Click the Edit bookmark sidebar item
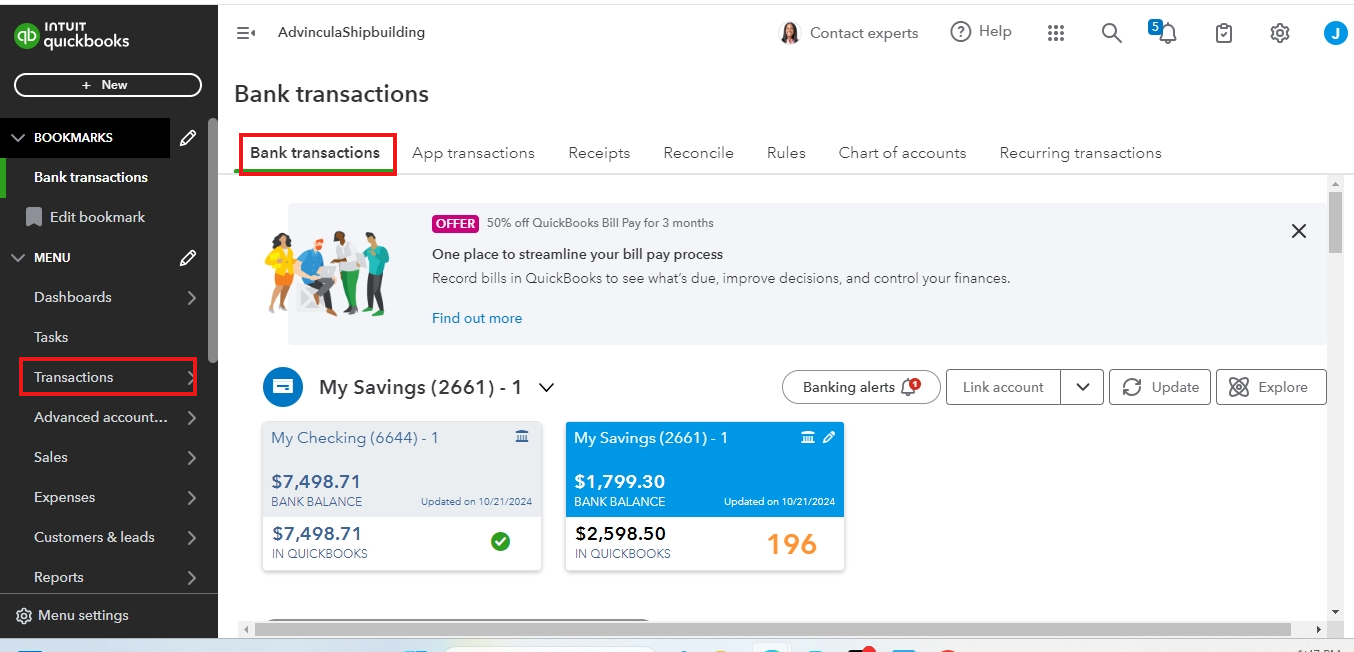The width and height of the screenshot is (1354, 652). pyautogui.click(x=97, y=217)
